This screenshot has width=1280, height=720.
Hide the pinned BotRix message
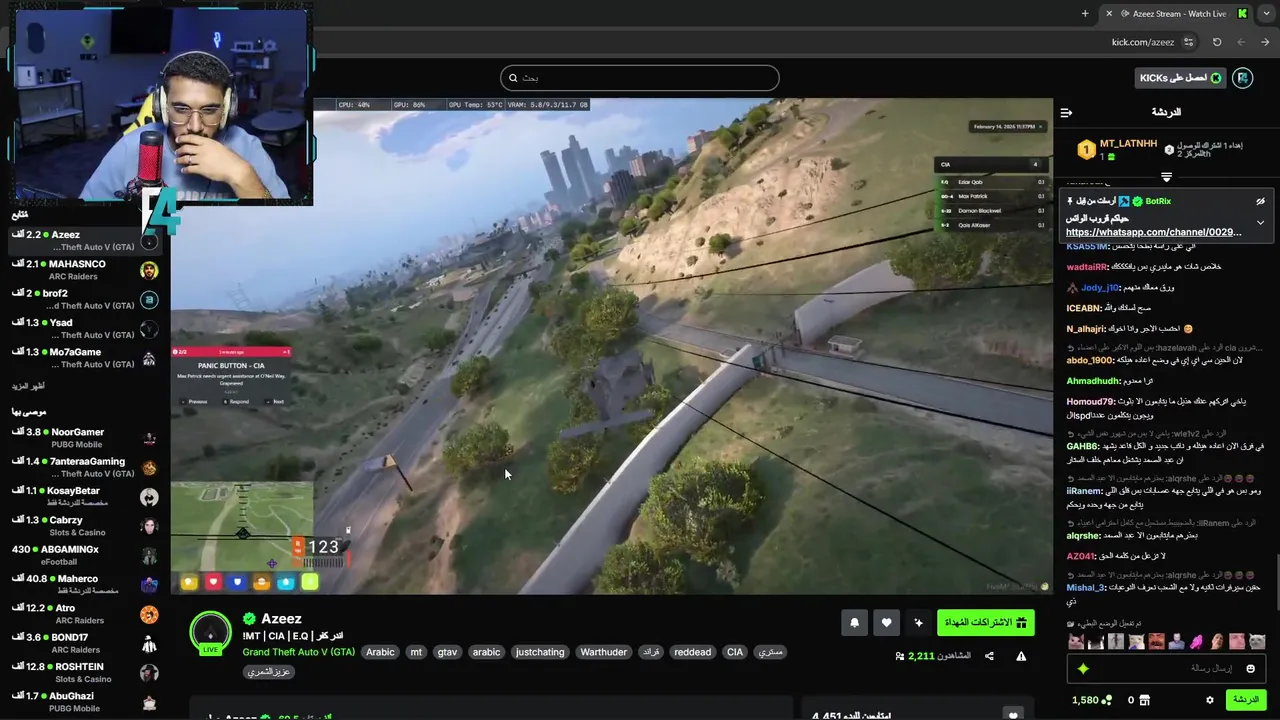(x=1260, y=201)
